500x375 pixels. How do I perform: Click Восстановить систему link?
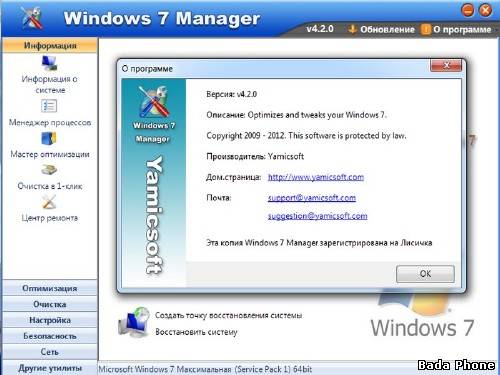196,332
